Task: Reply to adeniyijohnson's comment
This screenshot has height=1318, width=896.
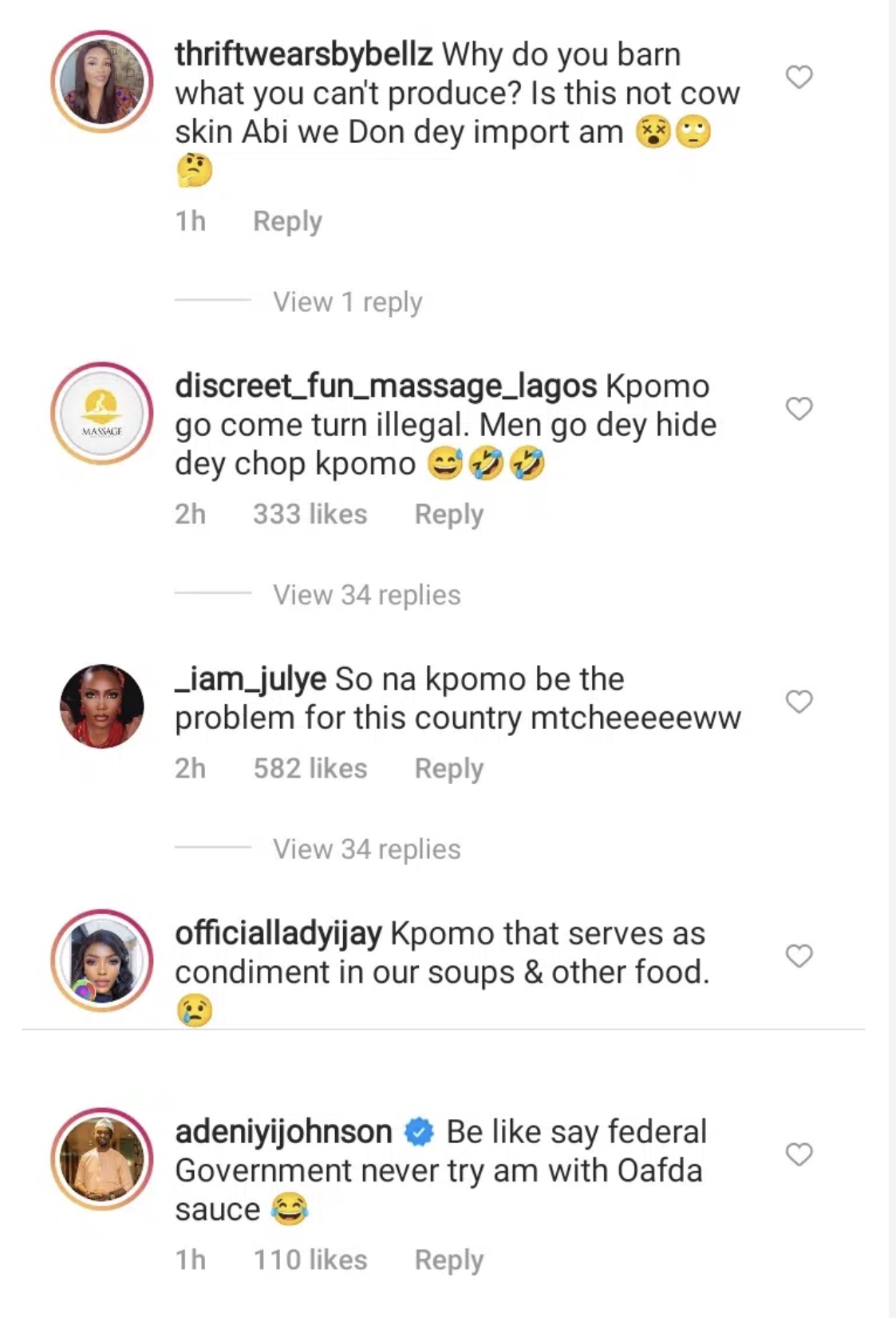Action: 449,1259
